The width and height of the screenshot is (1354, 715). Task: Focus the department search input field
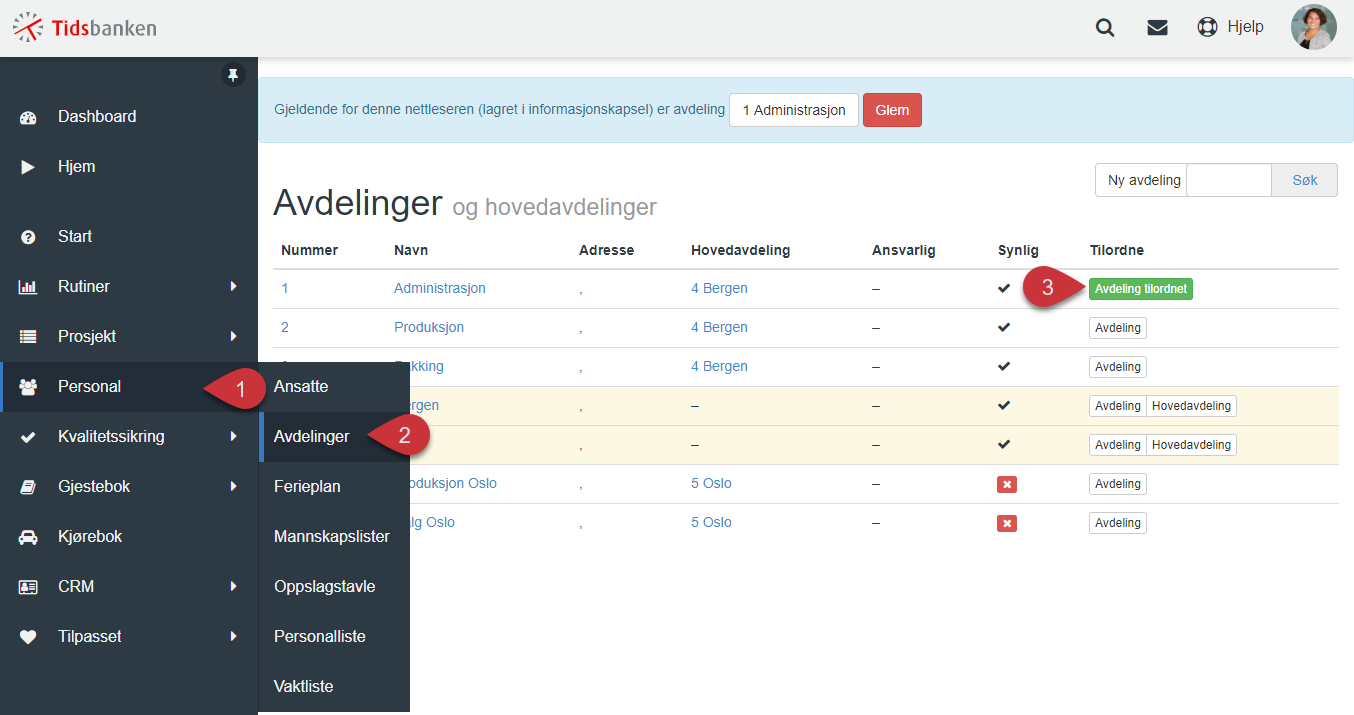[x=1229, y=180]
